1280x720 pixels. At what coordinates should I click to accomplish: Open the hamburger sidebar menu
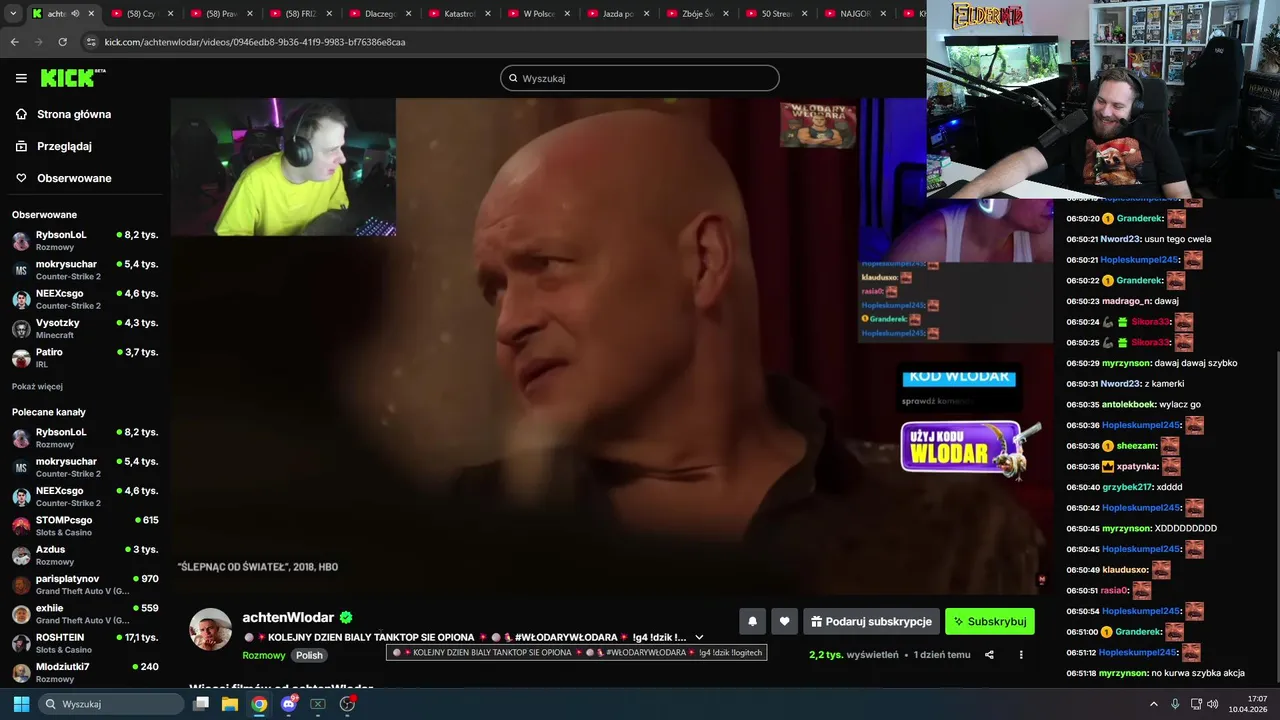[x=21, y=78]
